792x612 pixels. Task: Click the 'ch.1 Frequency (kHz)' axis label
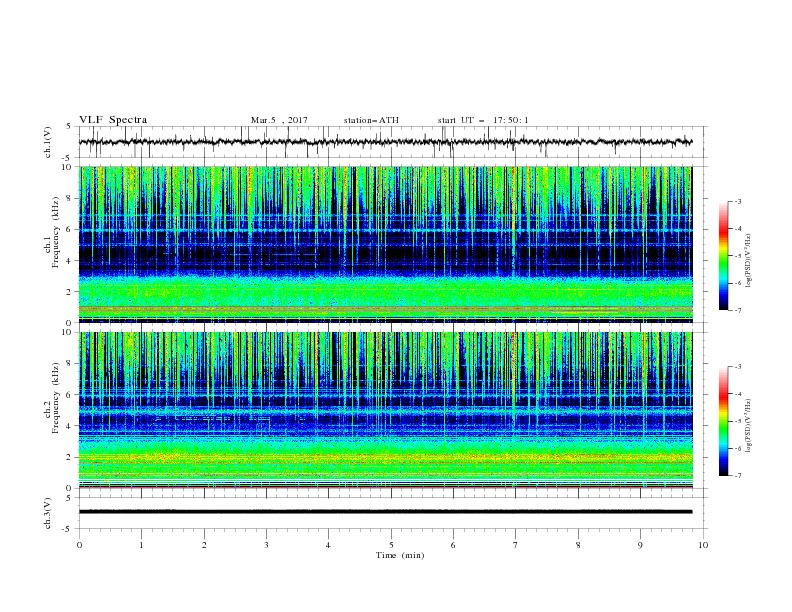click(52, 233)
